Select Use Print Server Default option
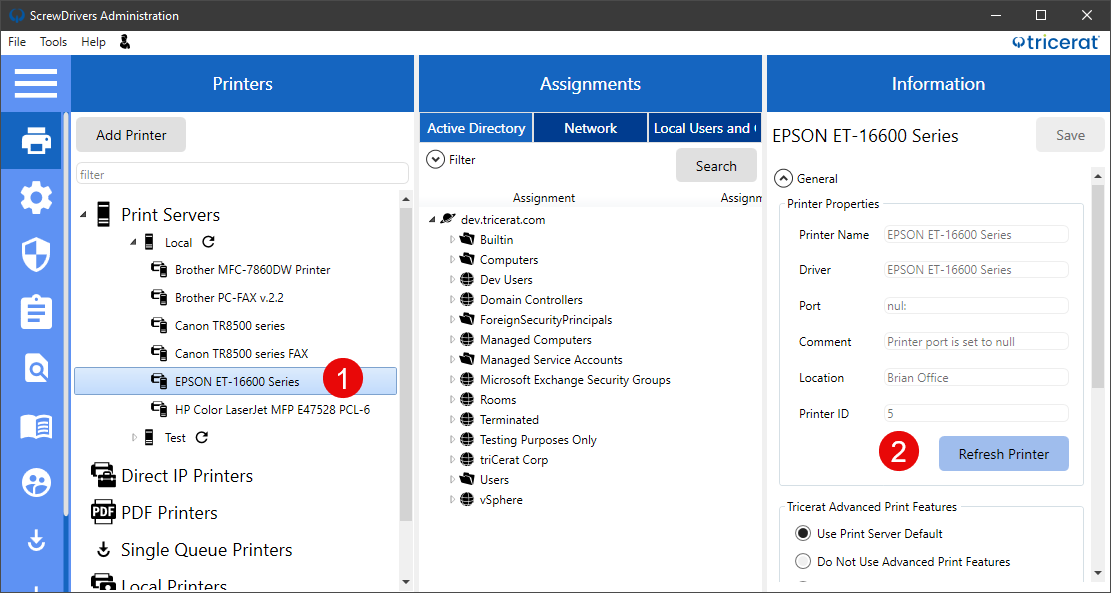This screenshot has height=593, width=1111. click(x=803, y=534)
